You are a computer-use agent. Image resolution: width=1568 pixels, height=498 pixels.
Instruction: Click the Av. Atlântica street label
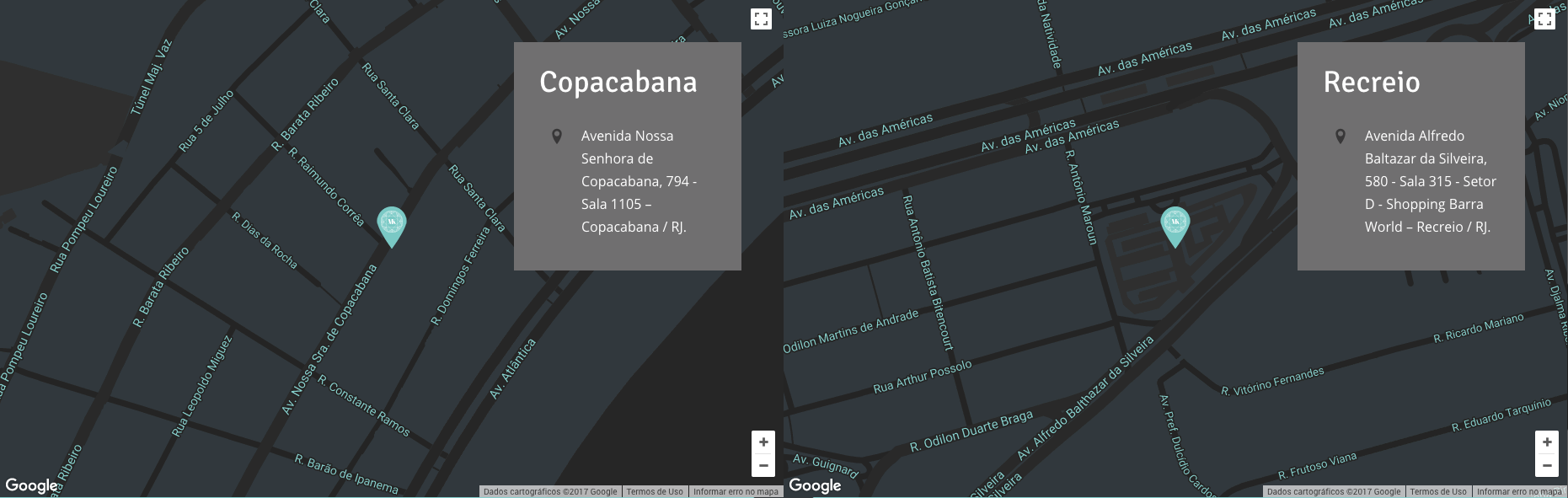tap(512, 369)
